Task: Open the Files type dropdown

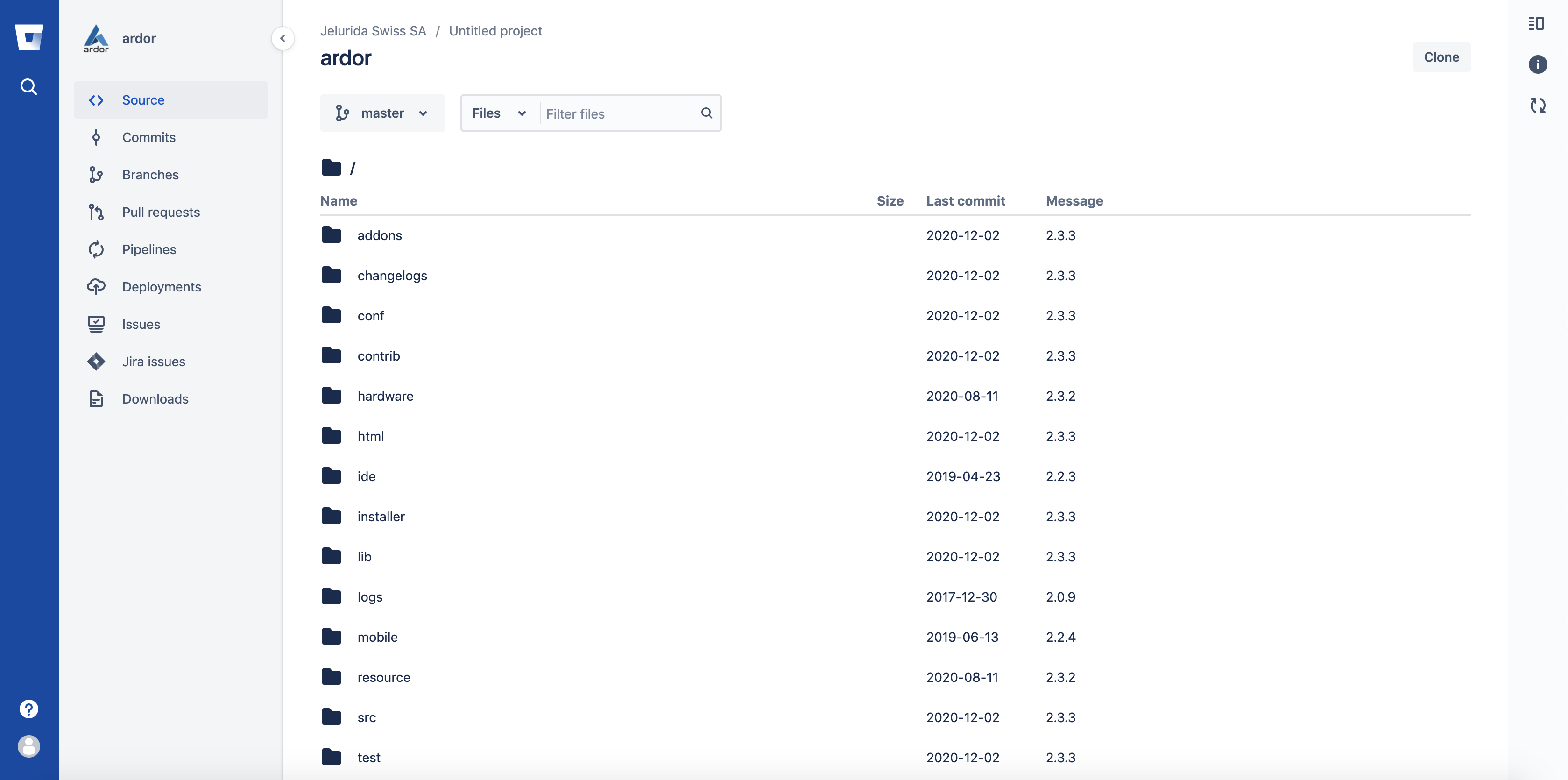Action: coord(499,113)
